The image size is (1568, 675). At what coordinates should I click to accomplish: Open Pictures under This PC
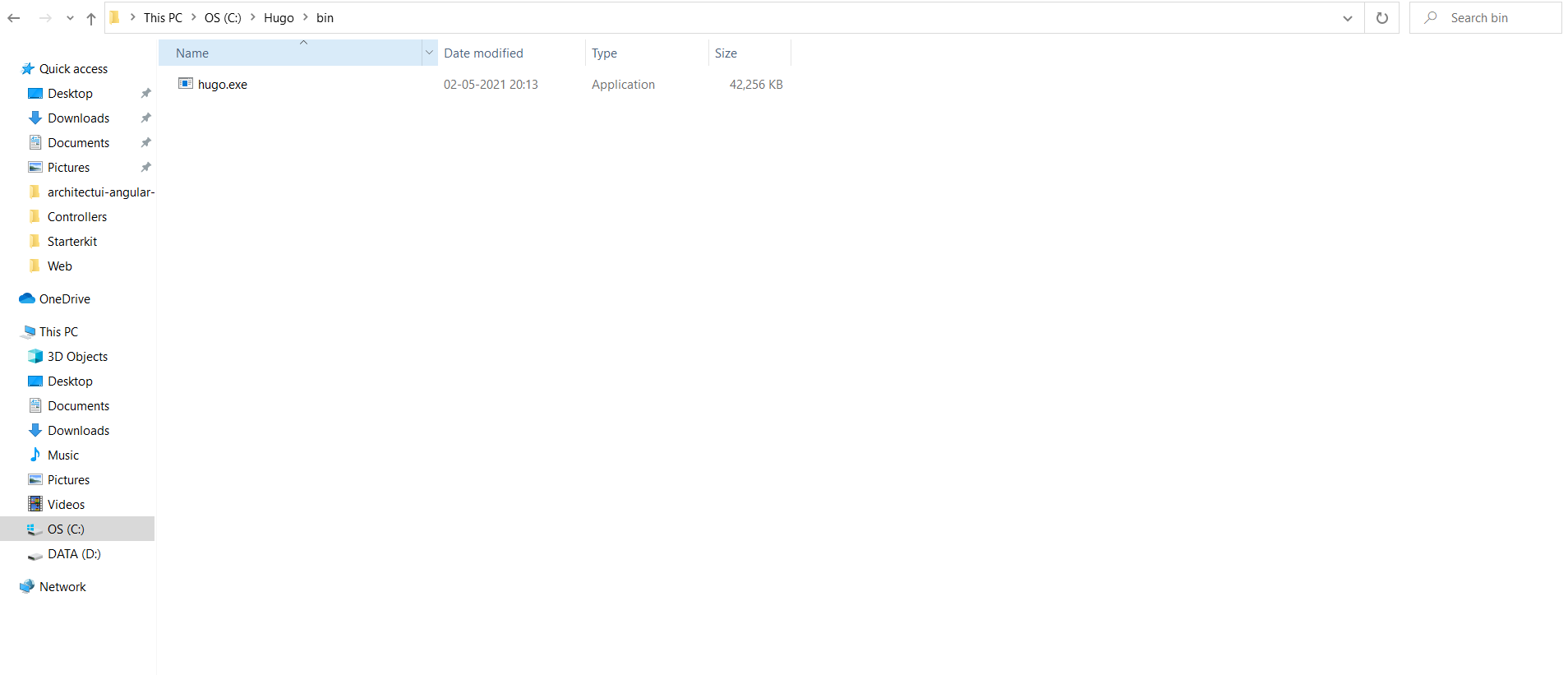point(68,480)
